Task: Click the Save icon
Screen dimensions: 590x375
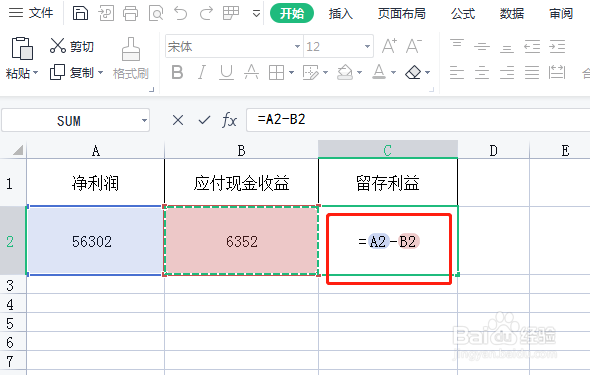Action: pyautogui.click(x=80, y=14)
